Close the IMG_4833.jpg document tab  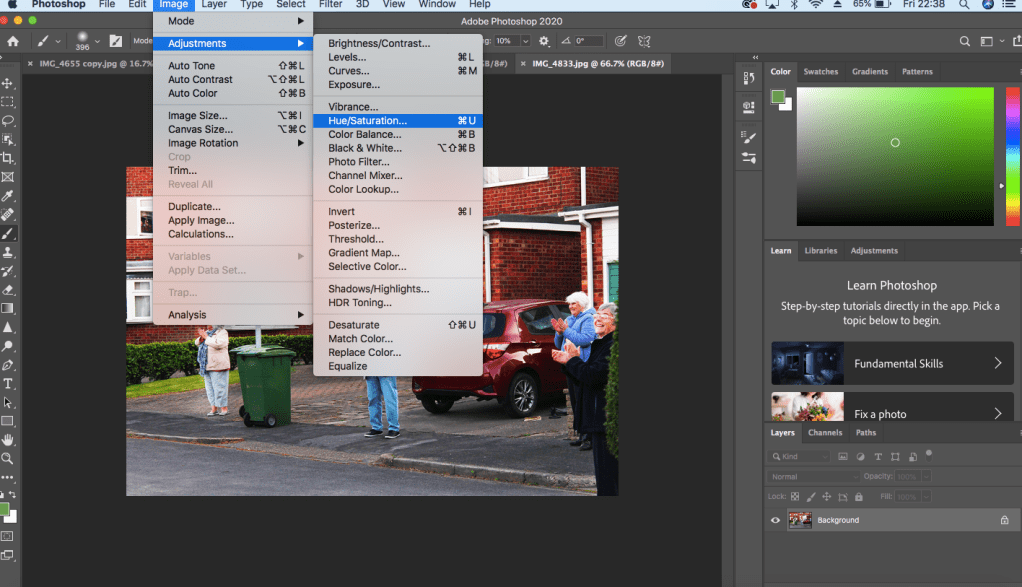(525, 63)
